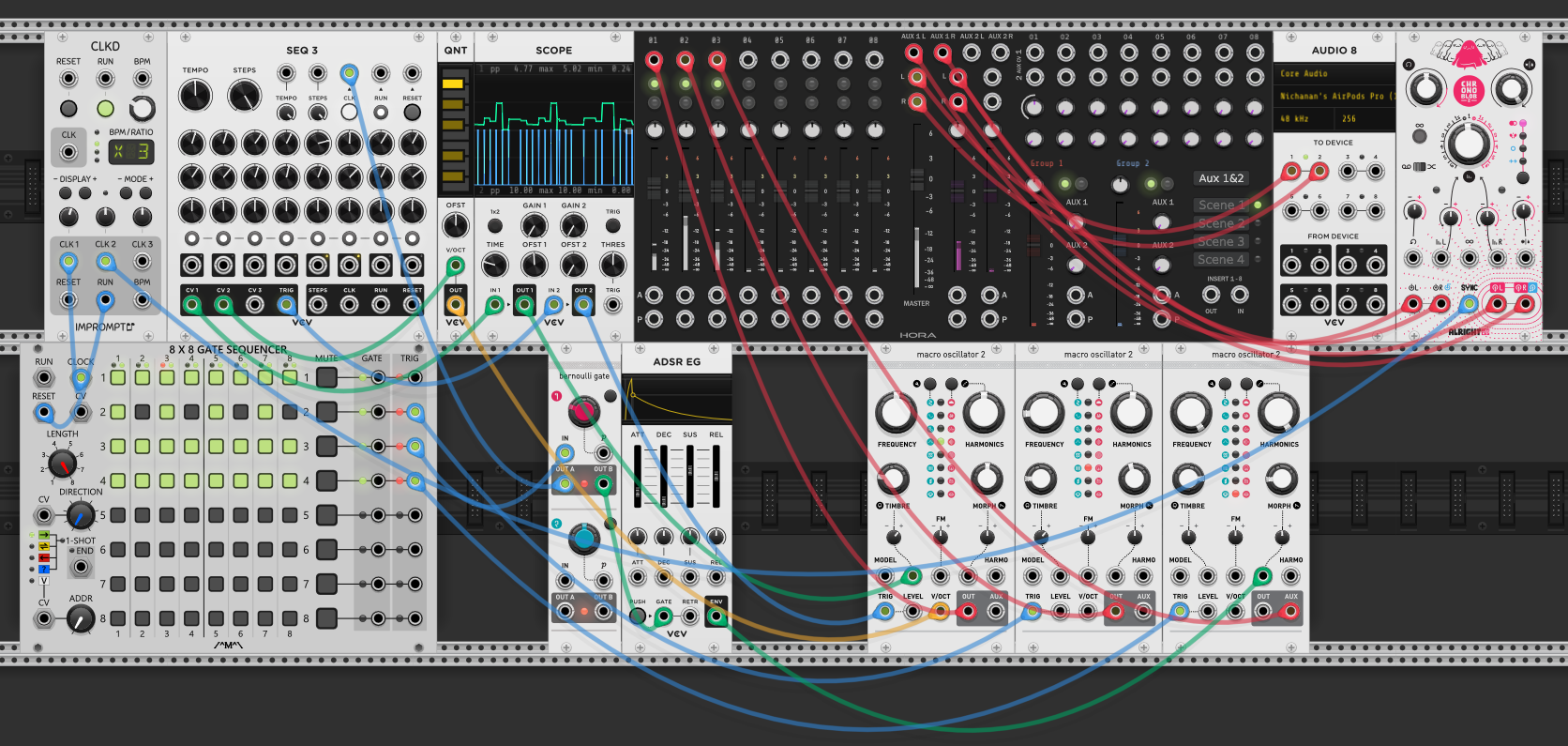
Task: Click the RETR jack on ADSR EG
Action: click(x=690, y=617)
